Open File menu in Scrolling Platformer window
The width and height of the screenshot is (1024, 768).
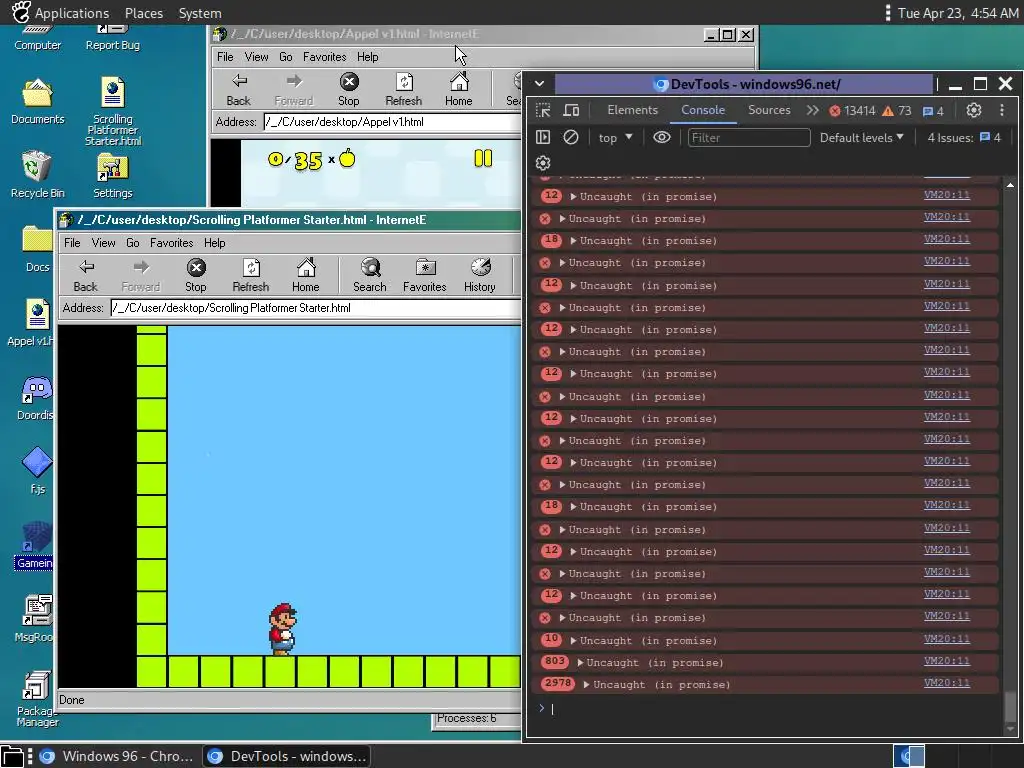(x=72, y=243)
